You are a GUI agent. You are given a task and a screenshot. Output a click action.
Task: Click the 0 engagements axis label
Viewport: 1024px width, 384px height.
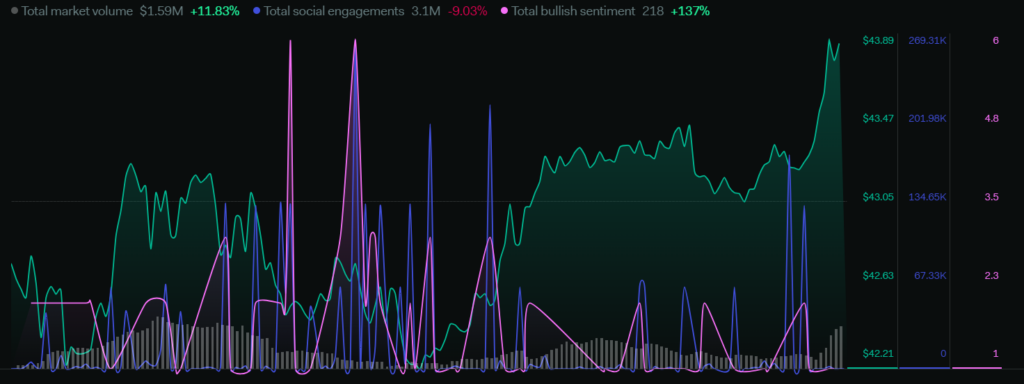coord(943,354)
